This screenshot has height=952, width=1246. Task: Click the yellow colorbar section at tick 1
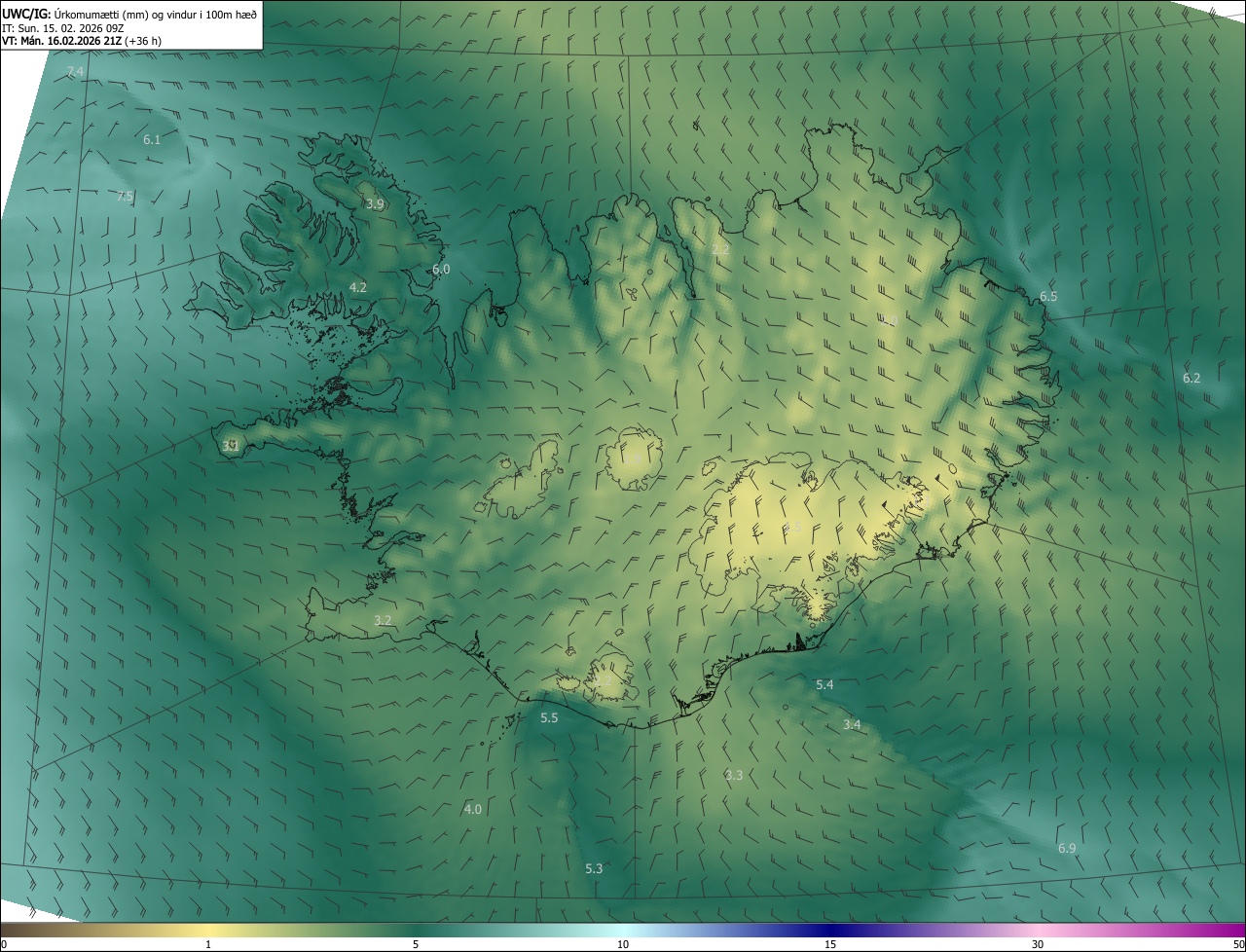[208, 931]
